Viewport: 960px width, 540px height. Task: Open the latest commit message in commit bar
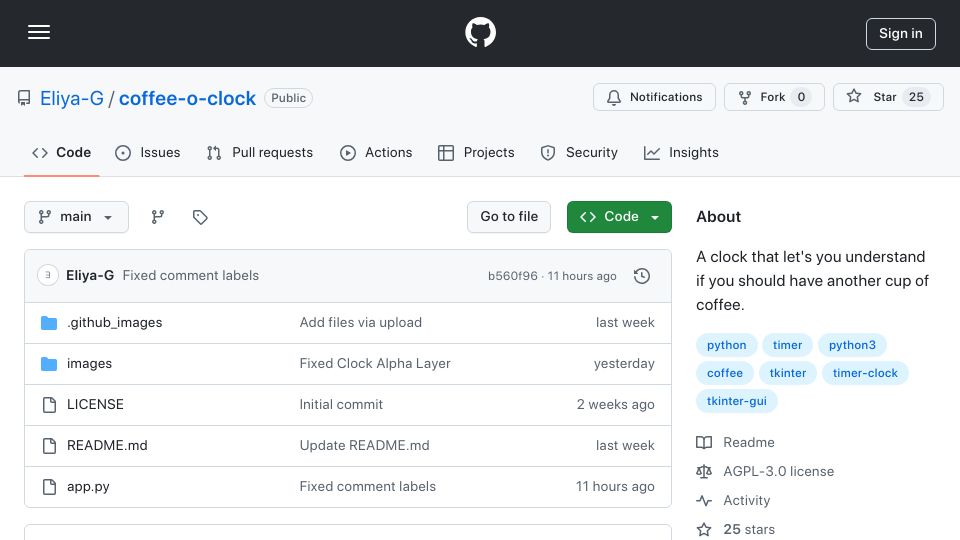point(190,276)
